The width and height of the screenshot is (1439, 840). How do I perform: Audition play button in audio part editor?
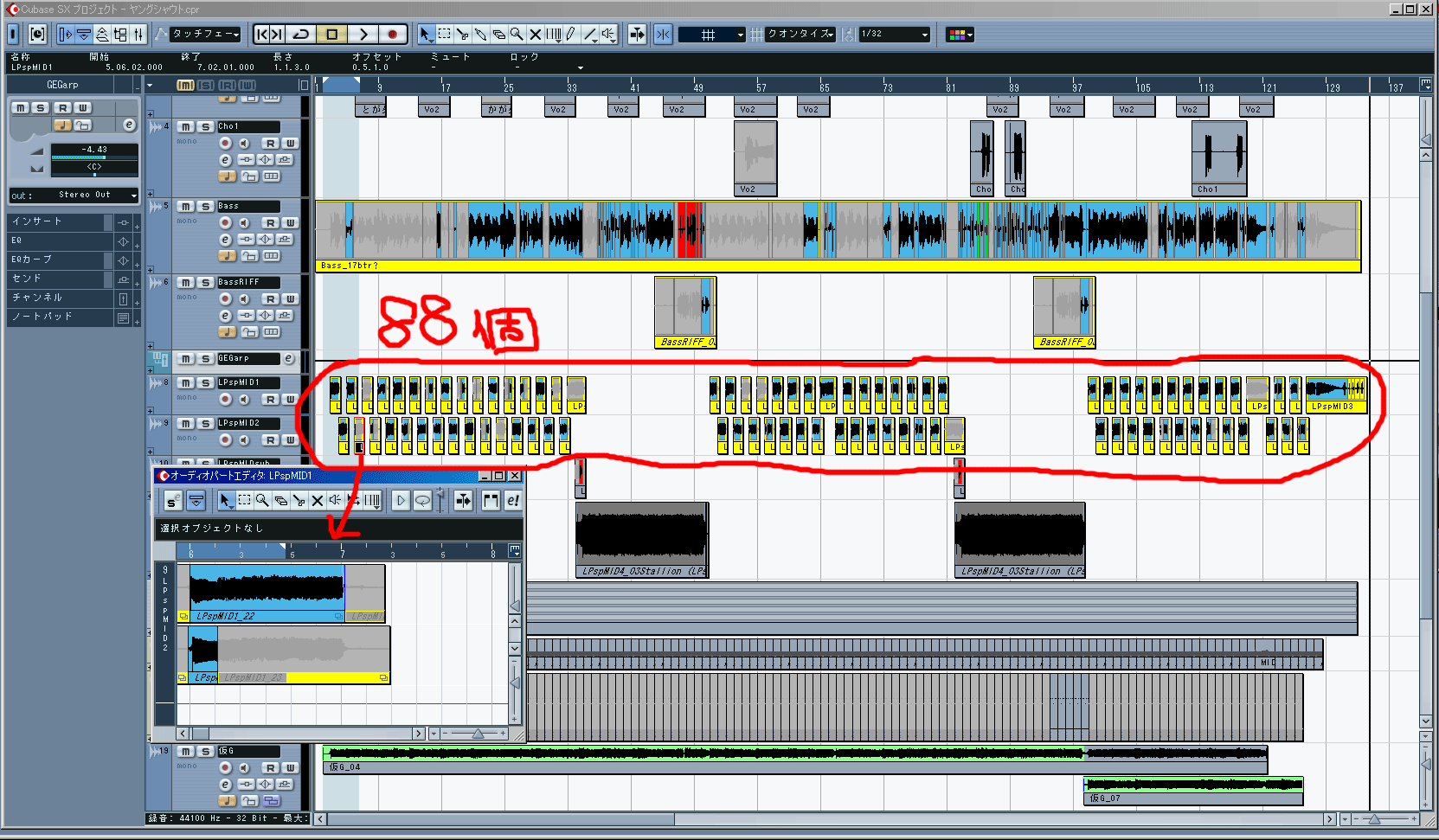pos(401,501)
